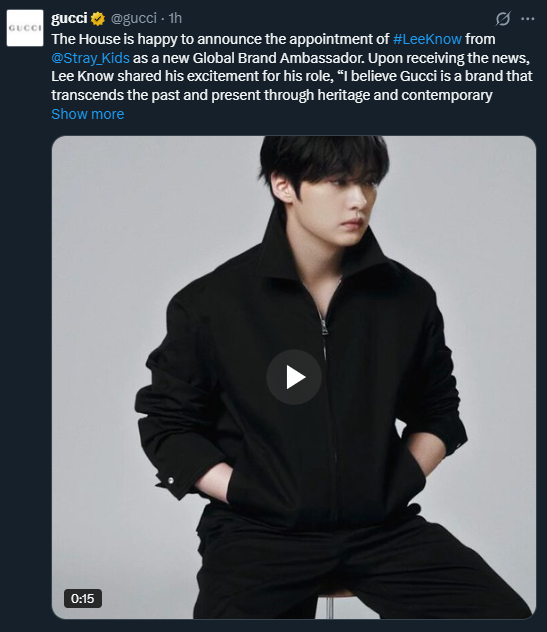The image size is (547, 632).
Task: Open the post via the 1h timestamp
Action: (175, 18)
